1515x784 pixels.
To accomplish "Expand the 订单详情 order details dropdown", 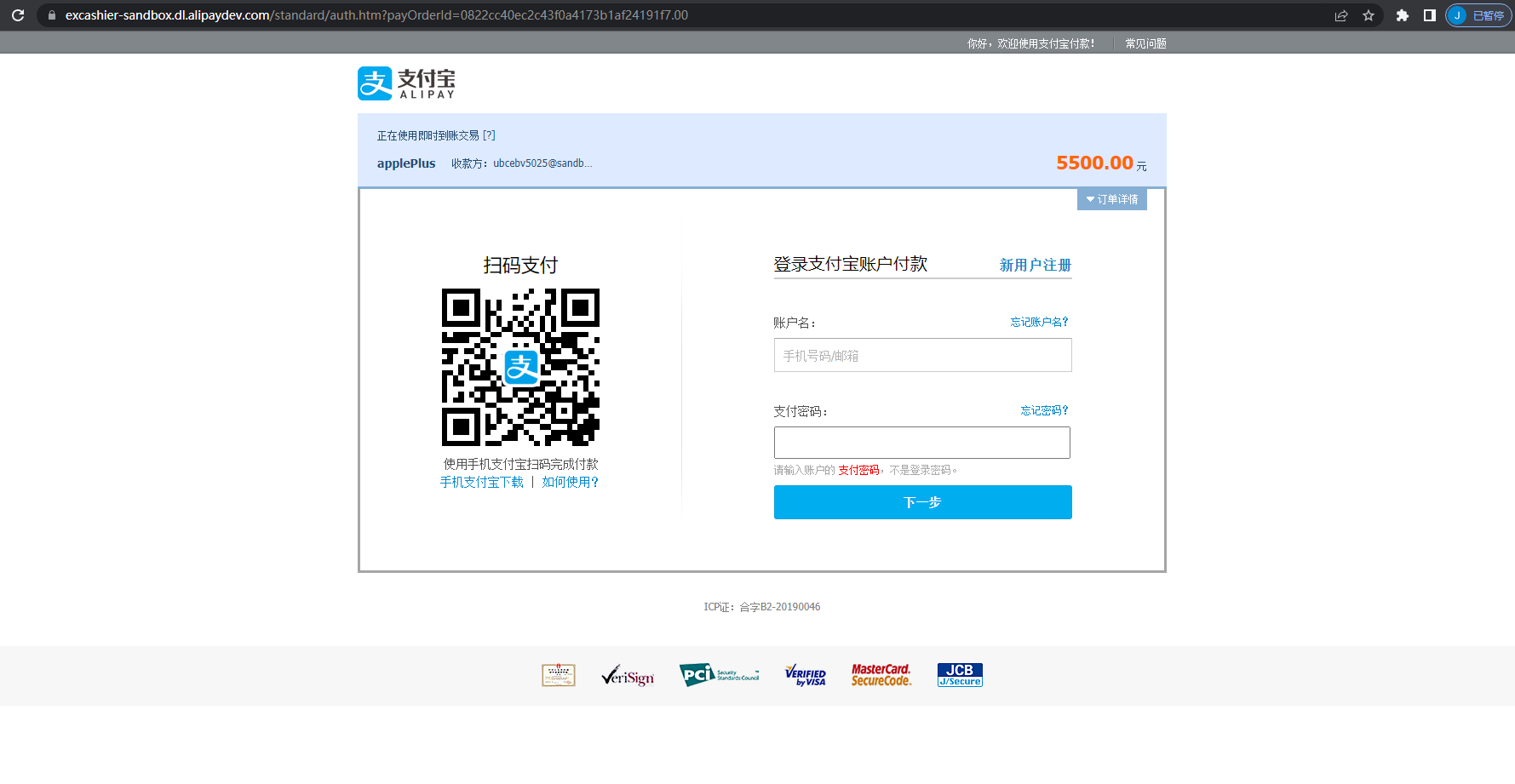I will (x=1112, y=199).
